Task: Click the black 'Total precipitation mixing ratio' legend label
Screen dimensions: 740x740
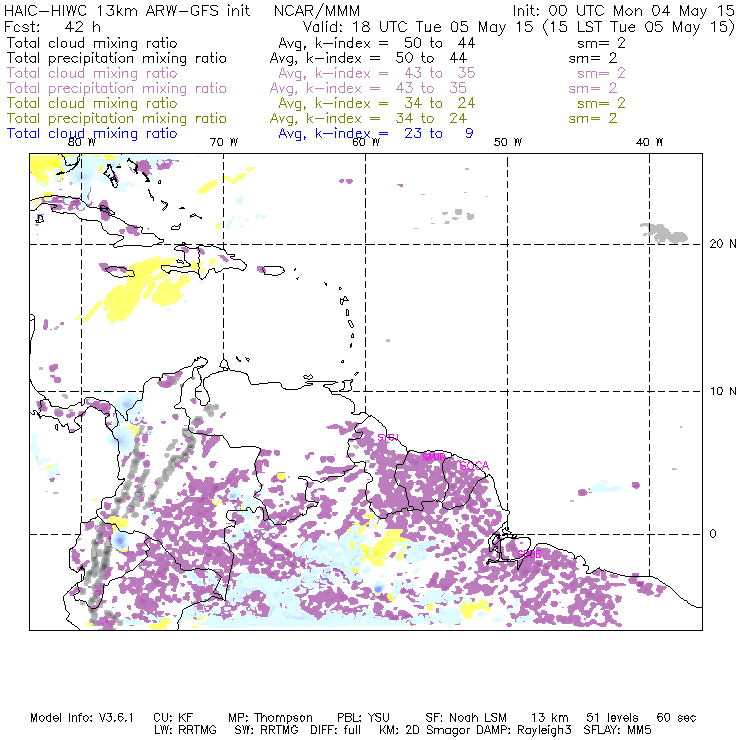Action: click(x=117, y=58)
